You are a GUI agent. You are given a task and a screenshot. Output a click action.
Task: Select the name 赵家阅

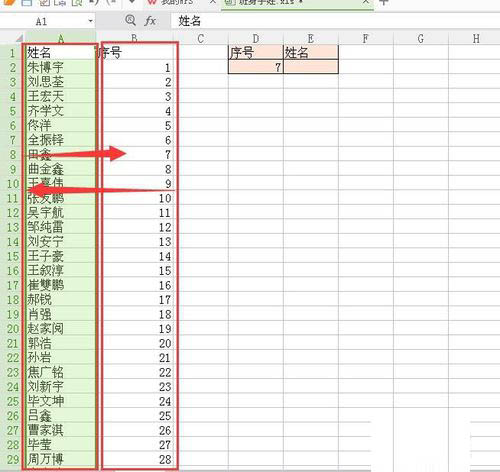45,329
